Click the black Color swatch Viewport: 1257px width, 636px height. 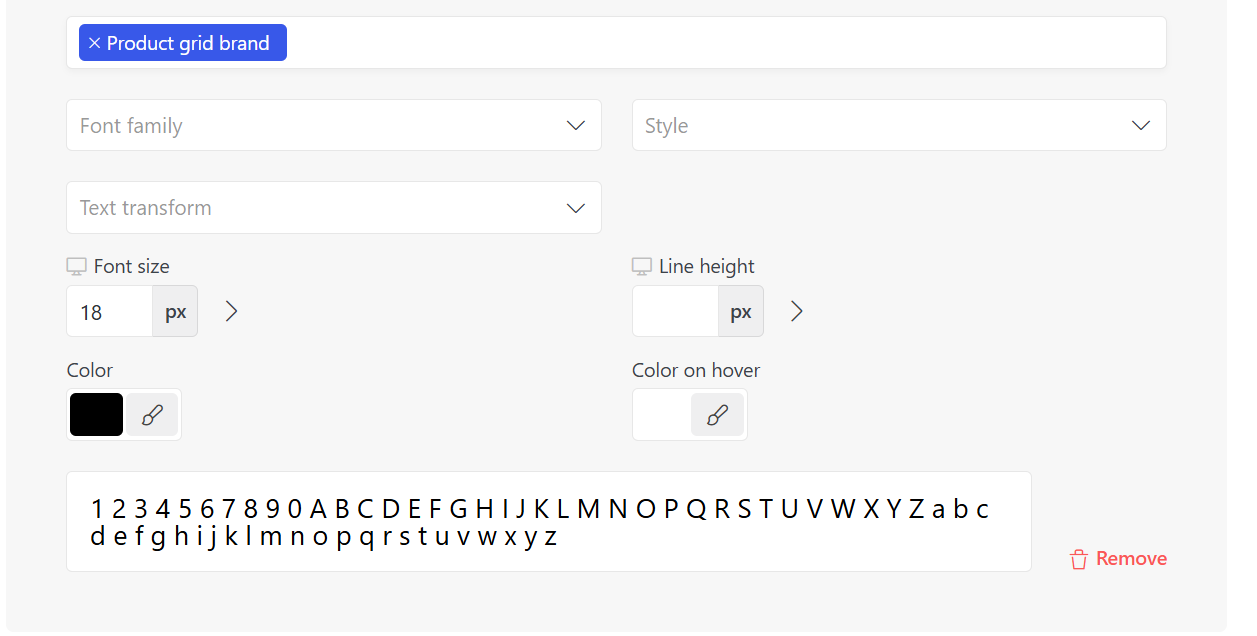coord(96,414)
